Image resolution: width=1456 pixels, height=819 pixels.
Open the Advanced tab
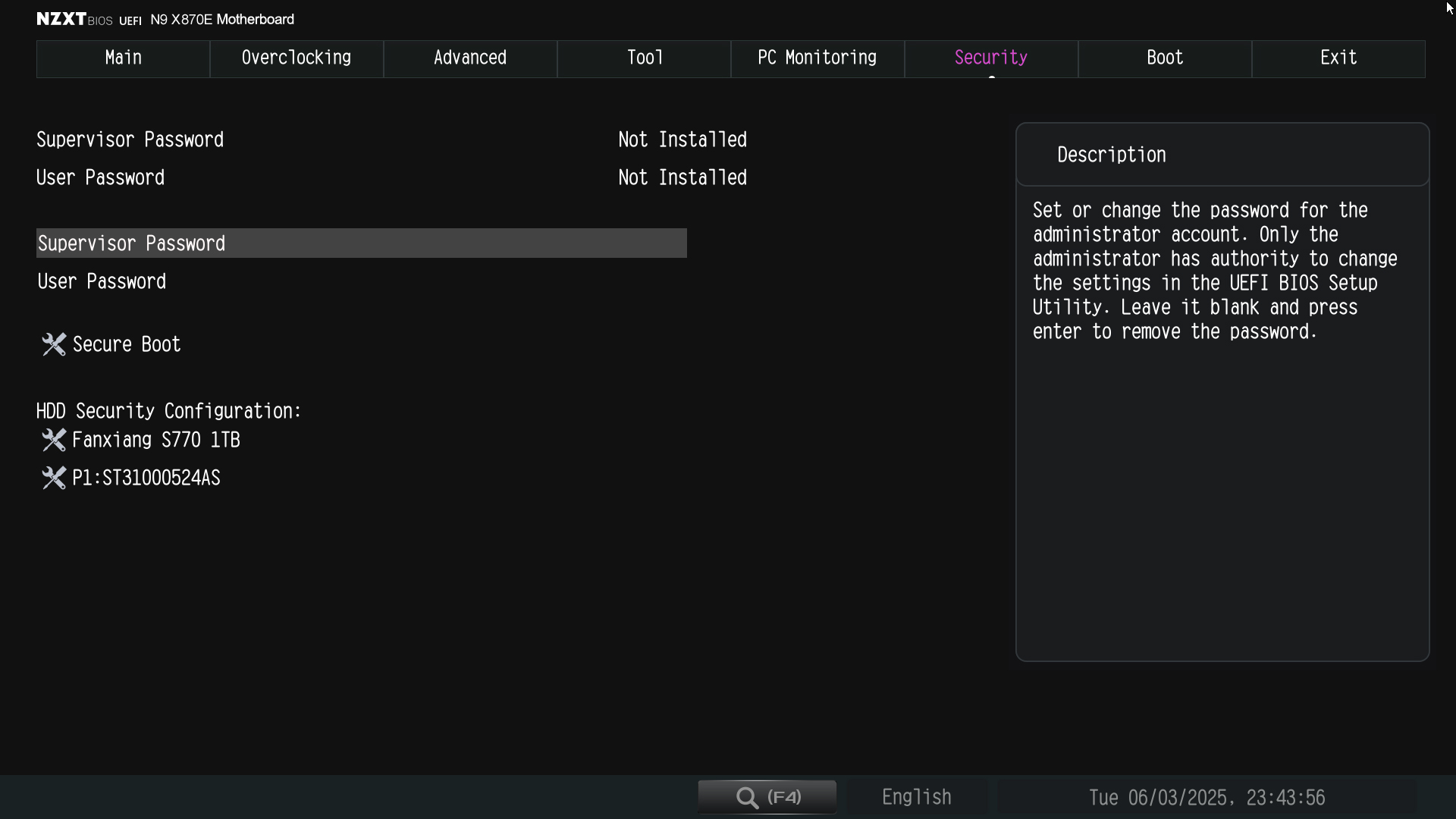[x=470, y=58]
